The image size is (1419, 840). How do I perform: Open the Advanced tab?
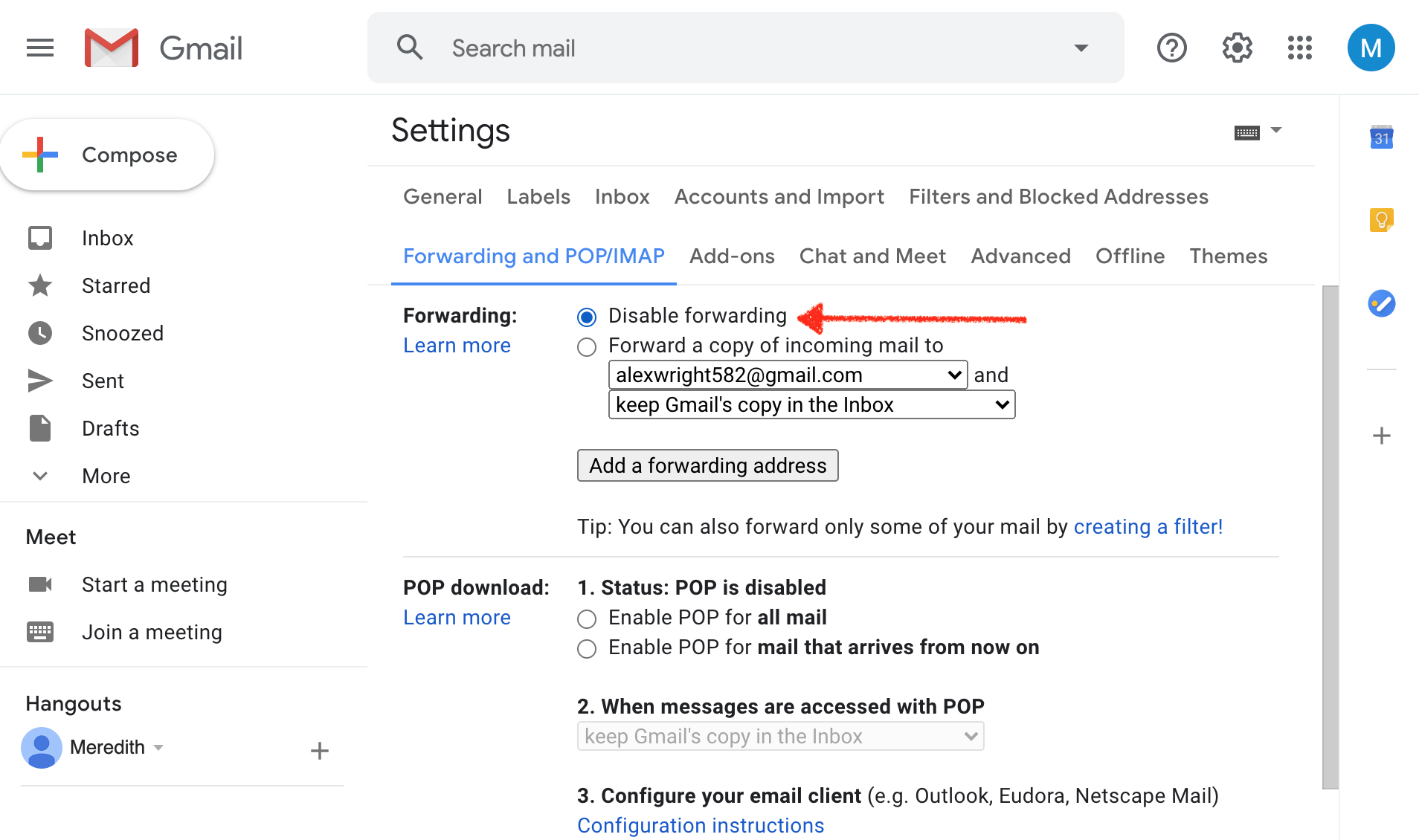(x=1020, y=256)
